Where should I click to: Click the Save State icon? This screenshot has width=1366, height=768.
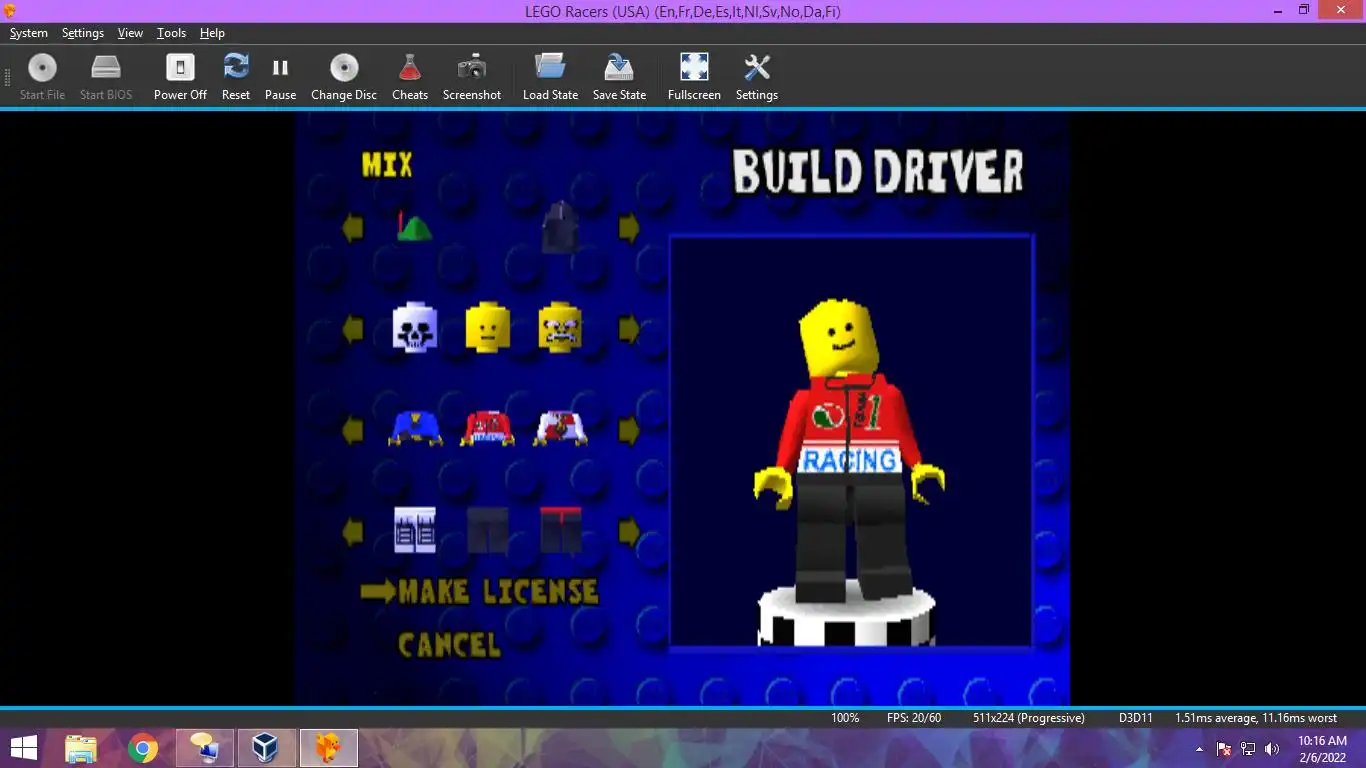pyautogui.click(x=619, y=77)
